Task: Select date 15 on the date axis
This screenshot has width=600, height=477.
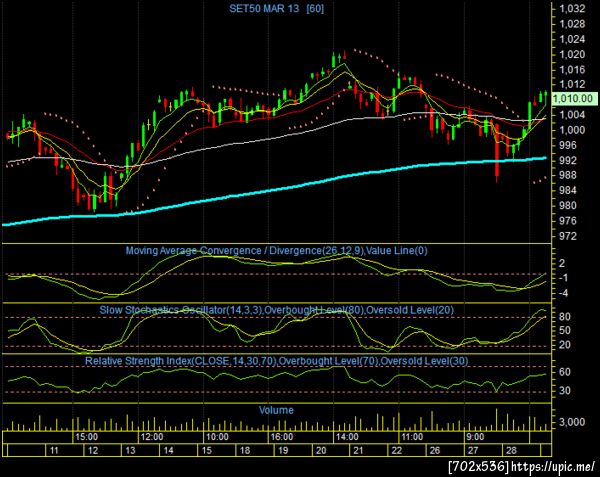Action: click(207, 450)
